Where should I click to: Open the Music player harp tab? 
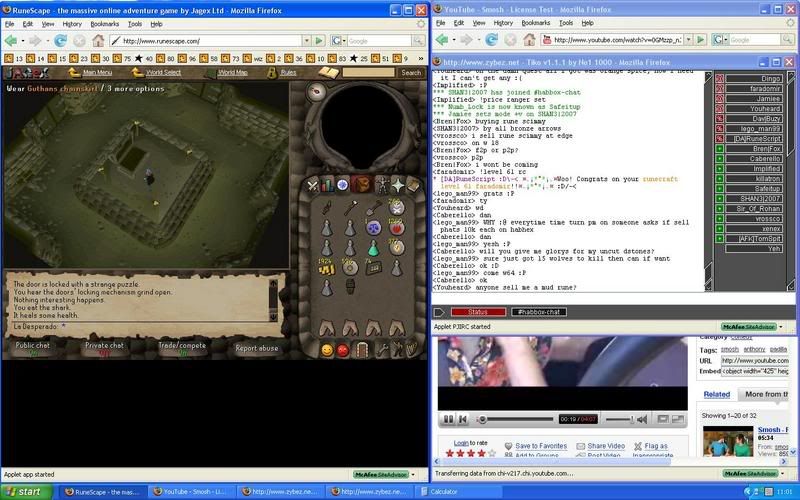point(411,349)
